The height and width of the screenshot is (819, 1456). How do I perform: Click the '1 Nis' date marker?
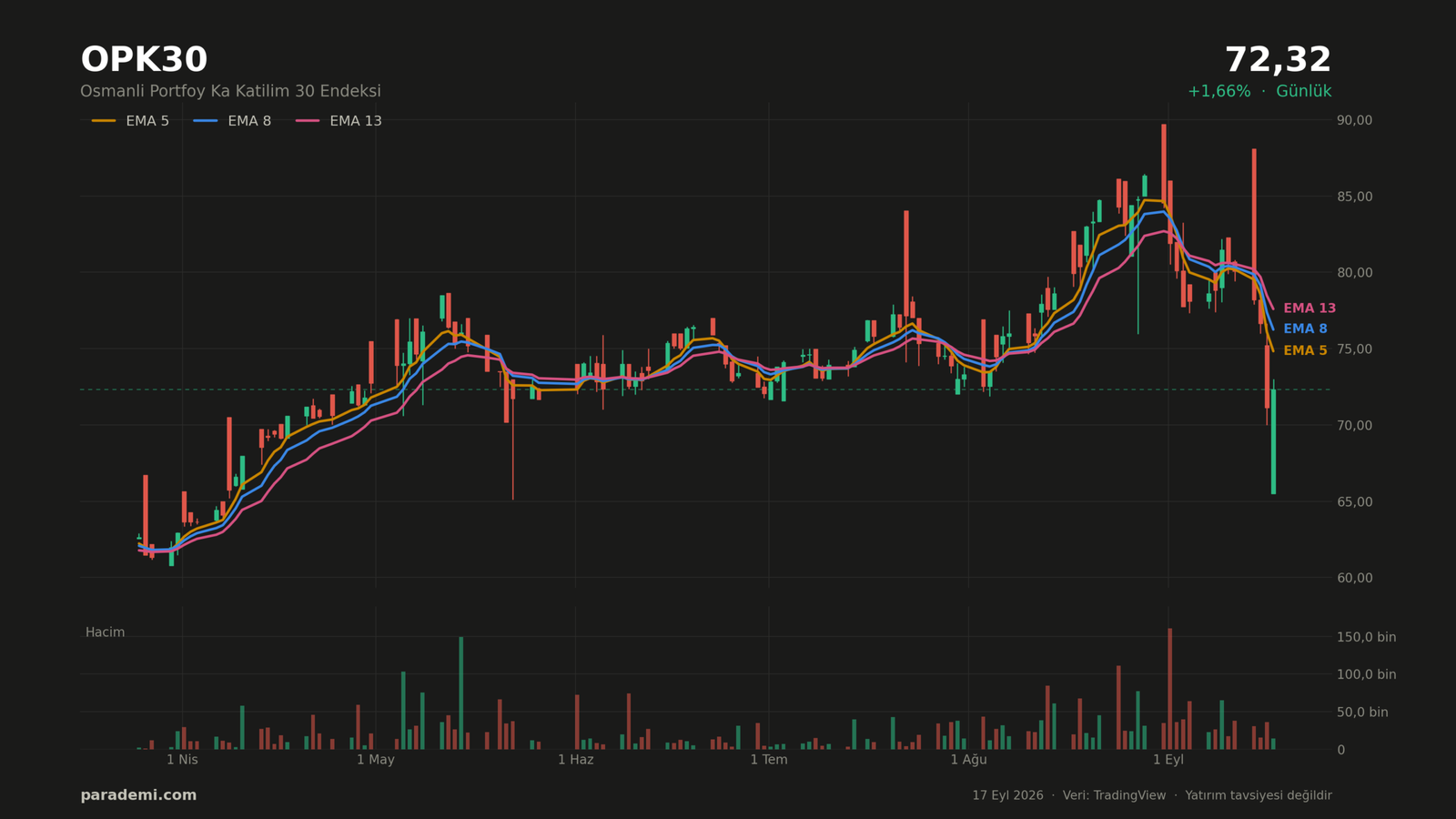(x=182, y=760)
